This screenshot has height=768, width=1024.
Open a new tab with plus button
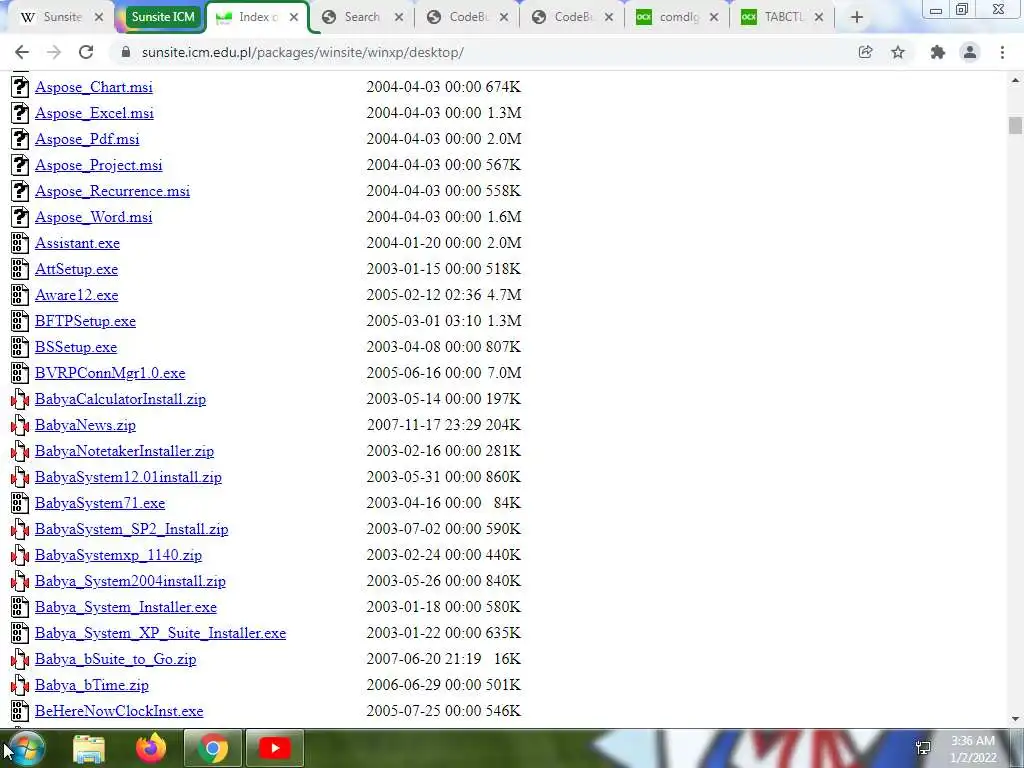857,17
